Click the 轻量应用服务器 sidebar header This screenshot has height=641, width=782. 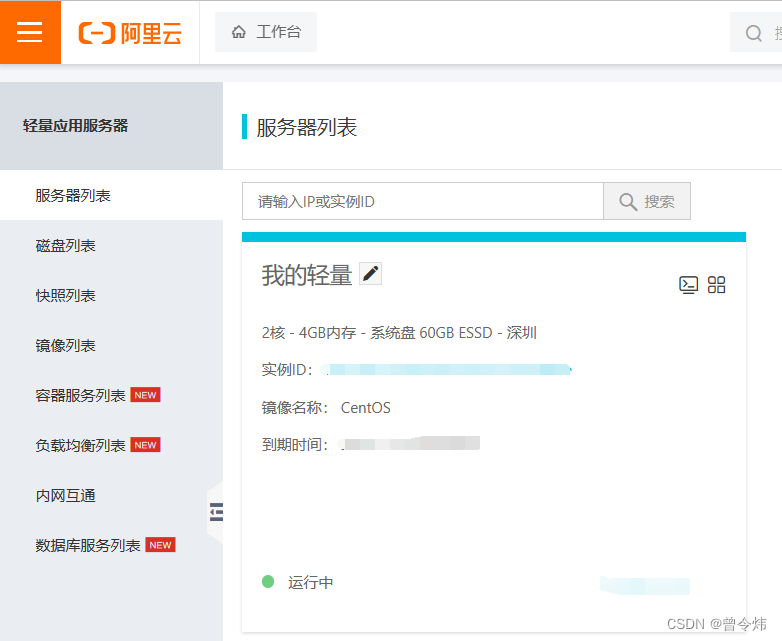tap(75, 126)
